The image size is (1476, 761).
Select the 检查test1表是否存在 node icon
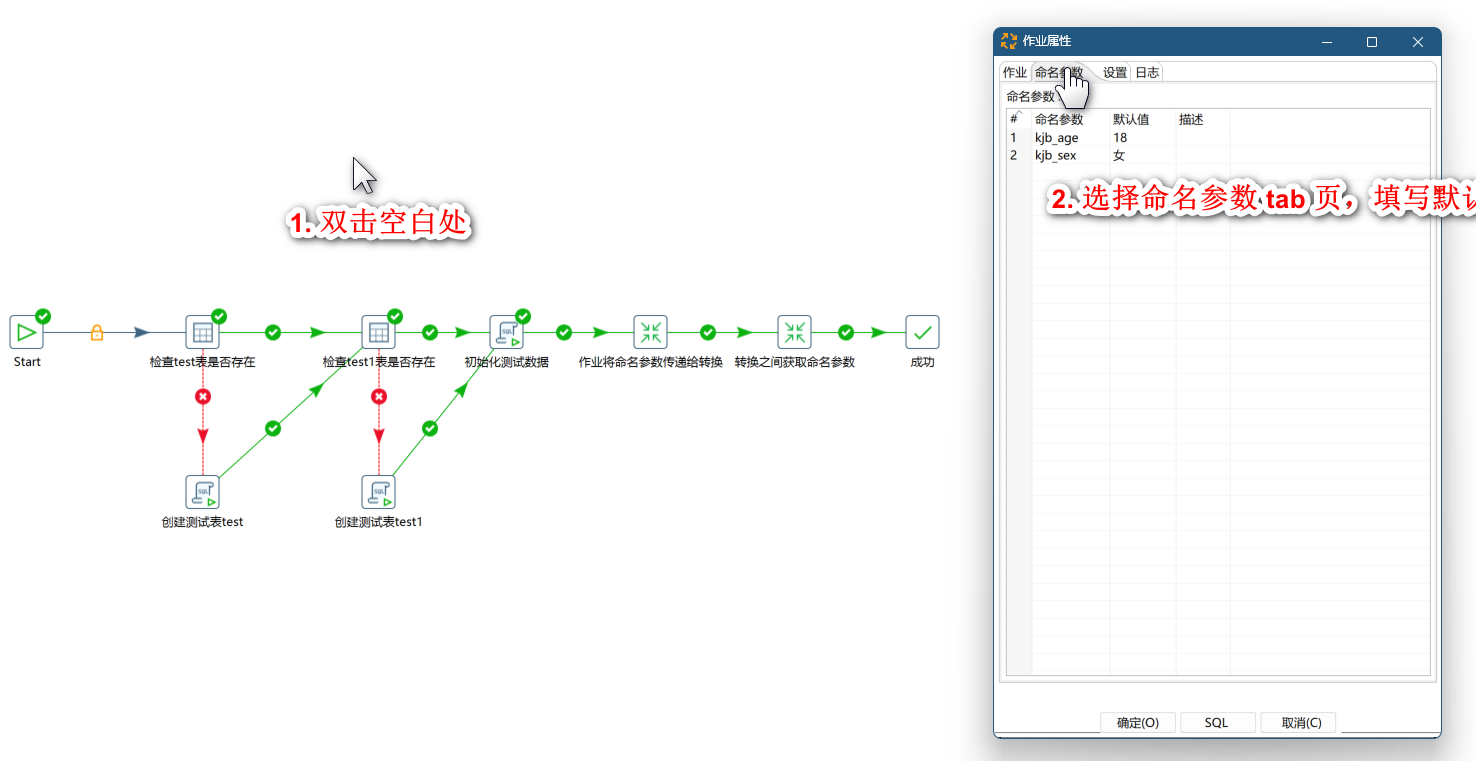(378, 332)
